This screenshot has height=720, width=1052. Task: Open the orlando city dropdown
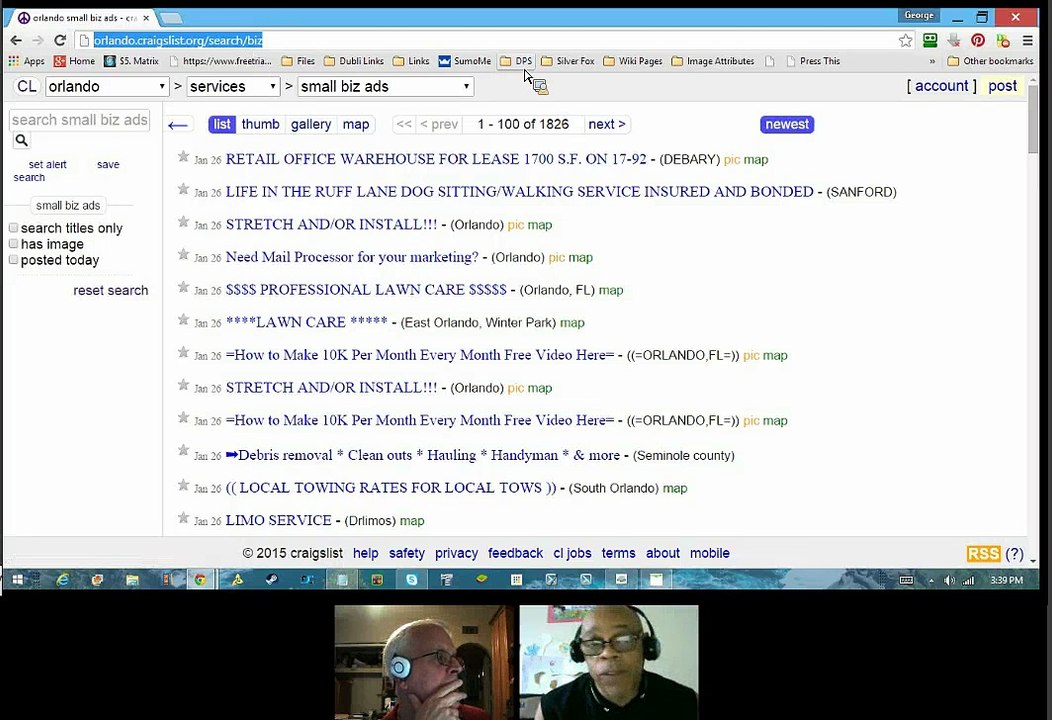(x=107, y=87)
